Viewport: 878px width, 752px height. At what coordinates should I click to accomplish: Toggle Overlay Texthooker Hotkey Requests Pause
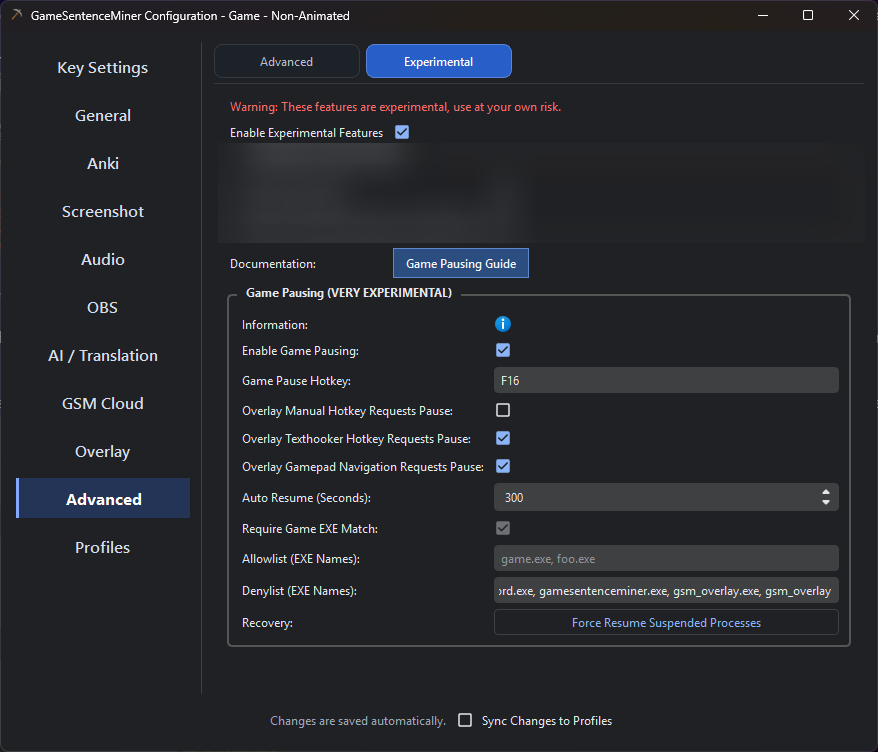point(502,438)
